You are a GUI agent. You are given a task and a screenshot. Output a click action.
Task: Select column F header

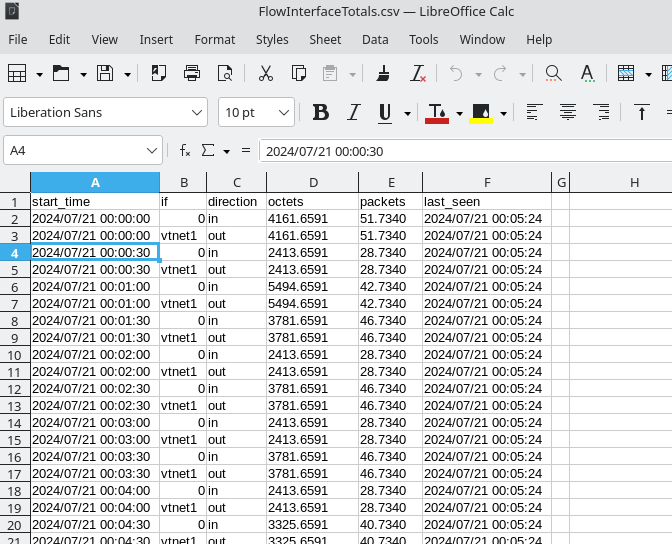coord(487,183)
